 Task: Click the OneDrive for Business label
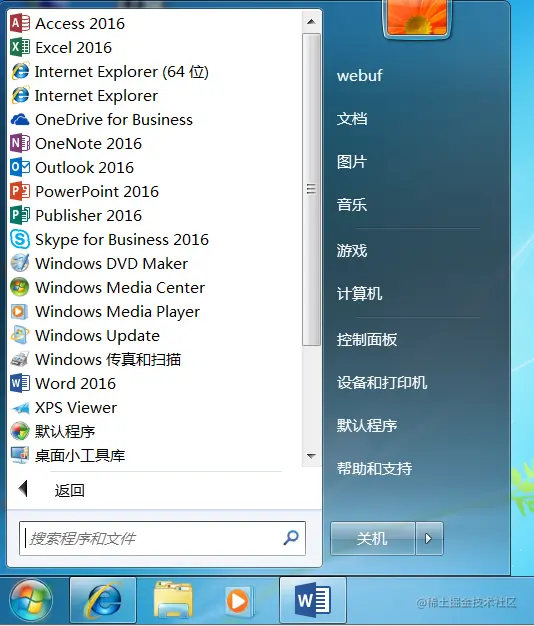pos(114,120)
